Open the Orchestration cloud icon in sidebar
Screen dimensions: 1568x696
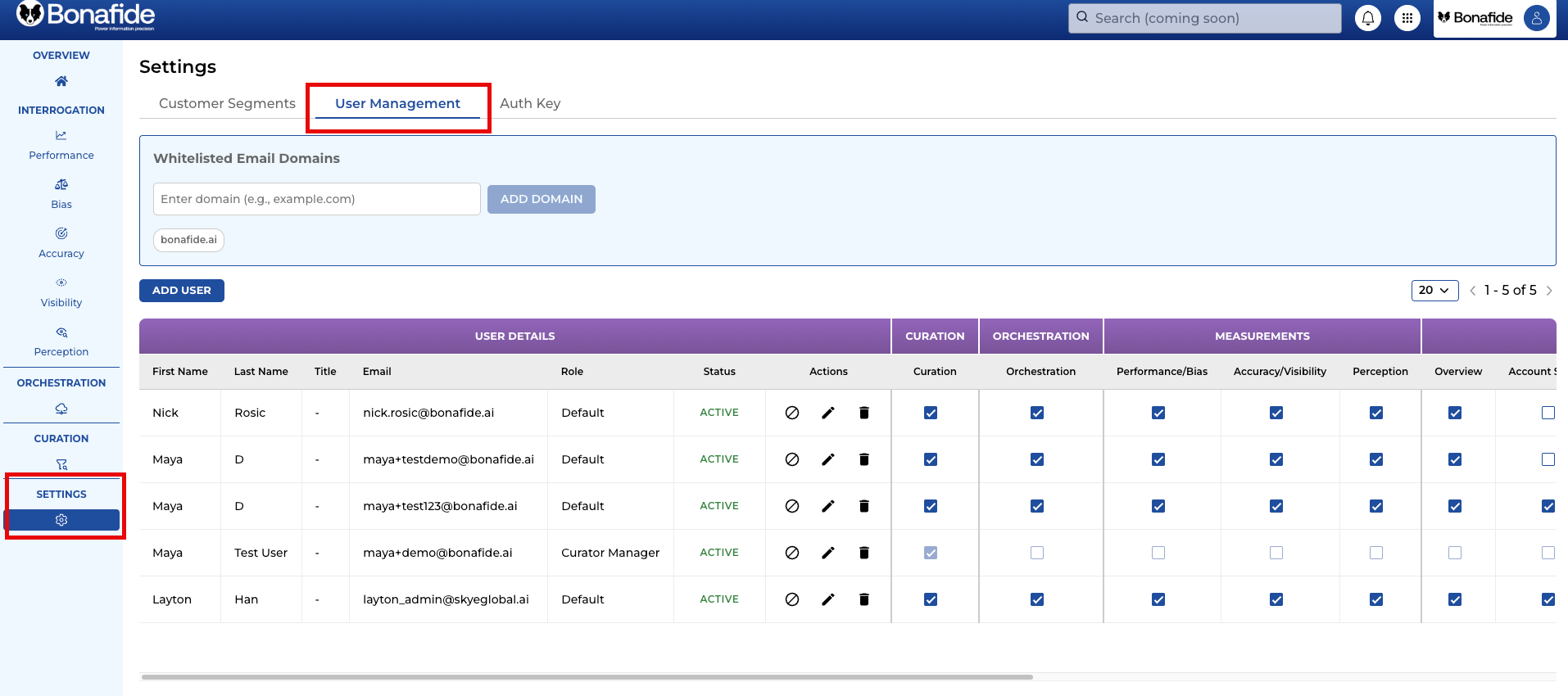(x=61, y=409)
